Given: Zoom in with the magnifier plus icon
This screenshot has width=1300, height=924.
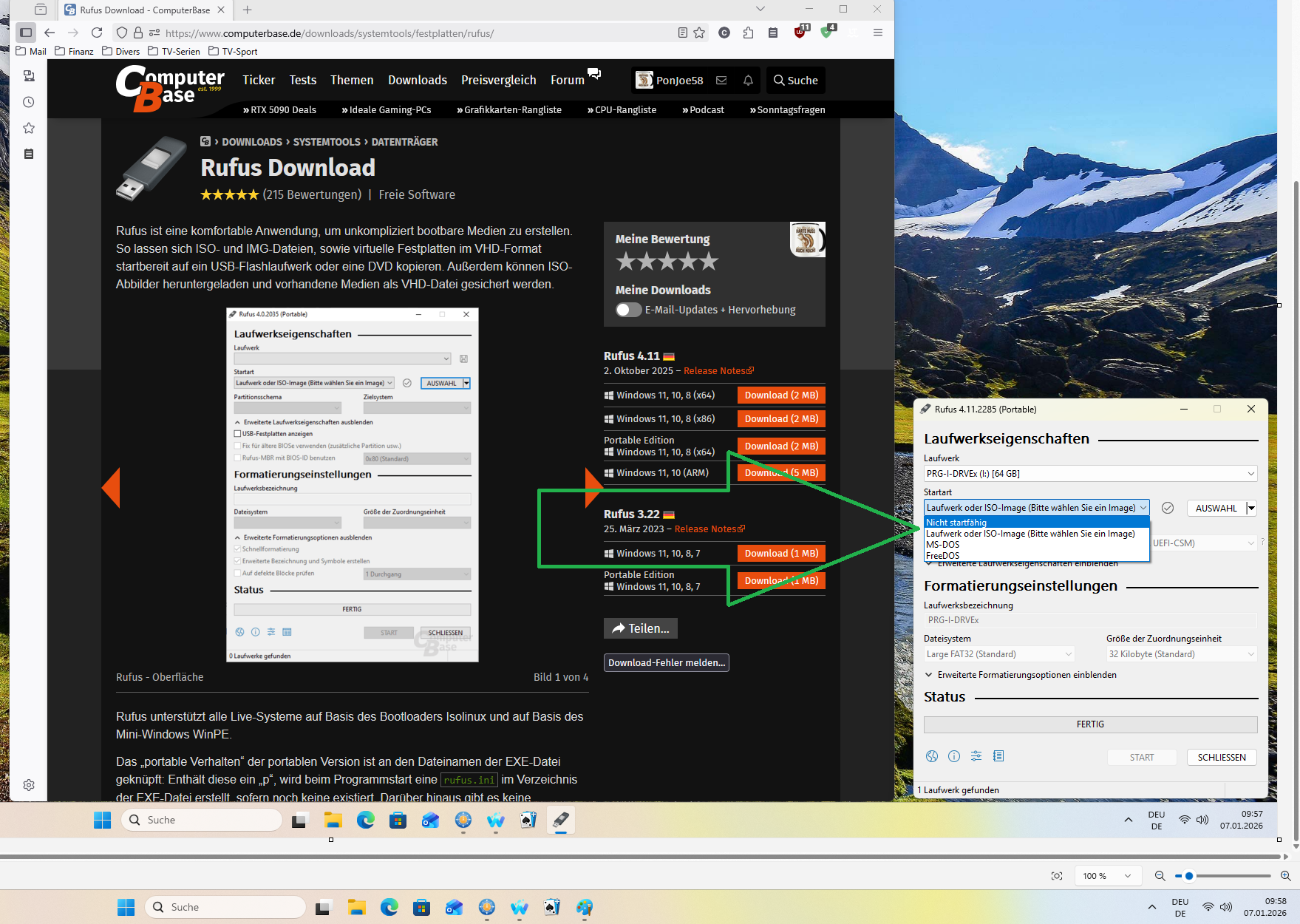Looking at the screenshot, I should 1286,876.
